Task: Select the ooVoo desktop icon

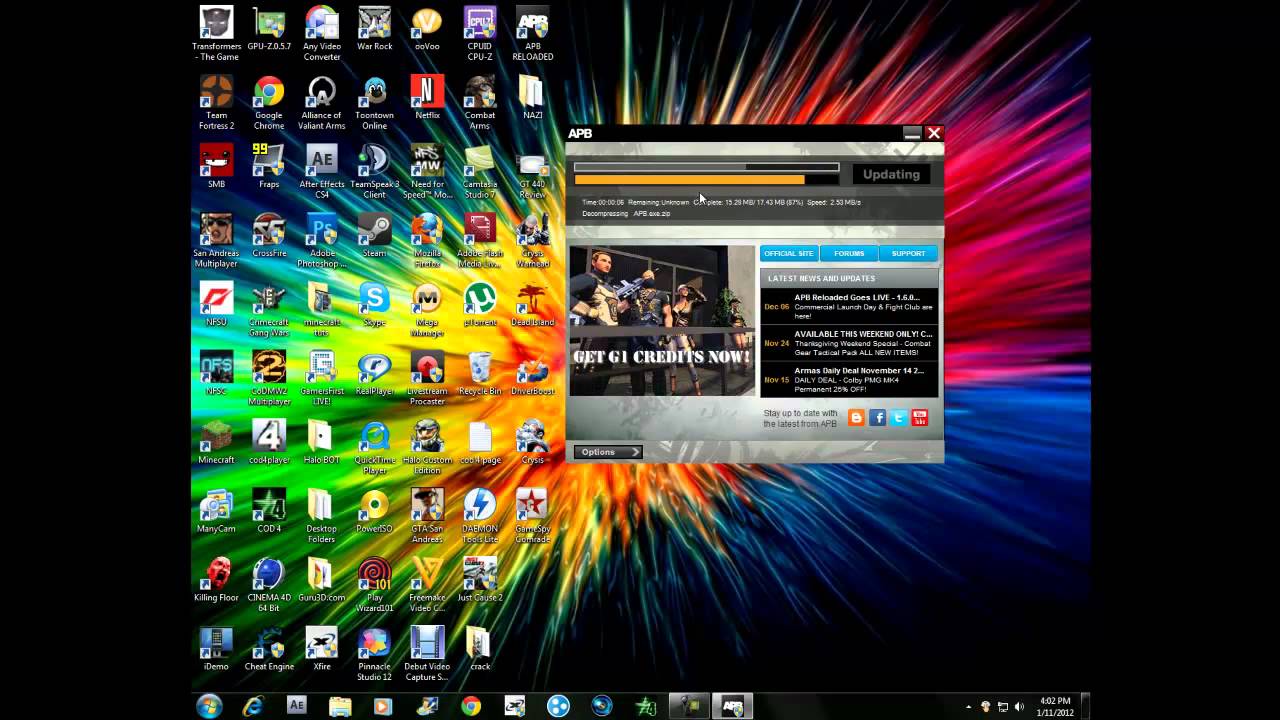Action: pos(427,29)
